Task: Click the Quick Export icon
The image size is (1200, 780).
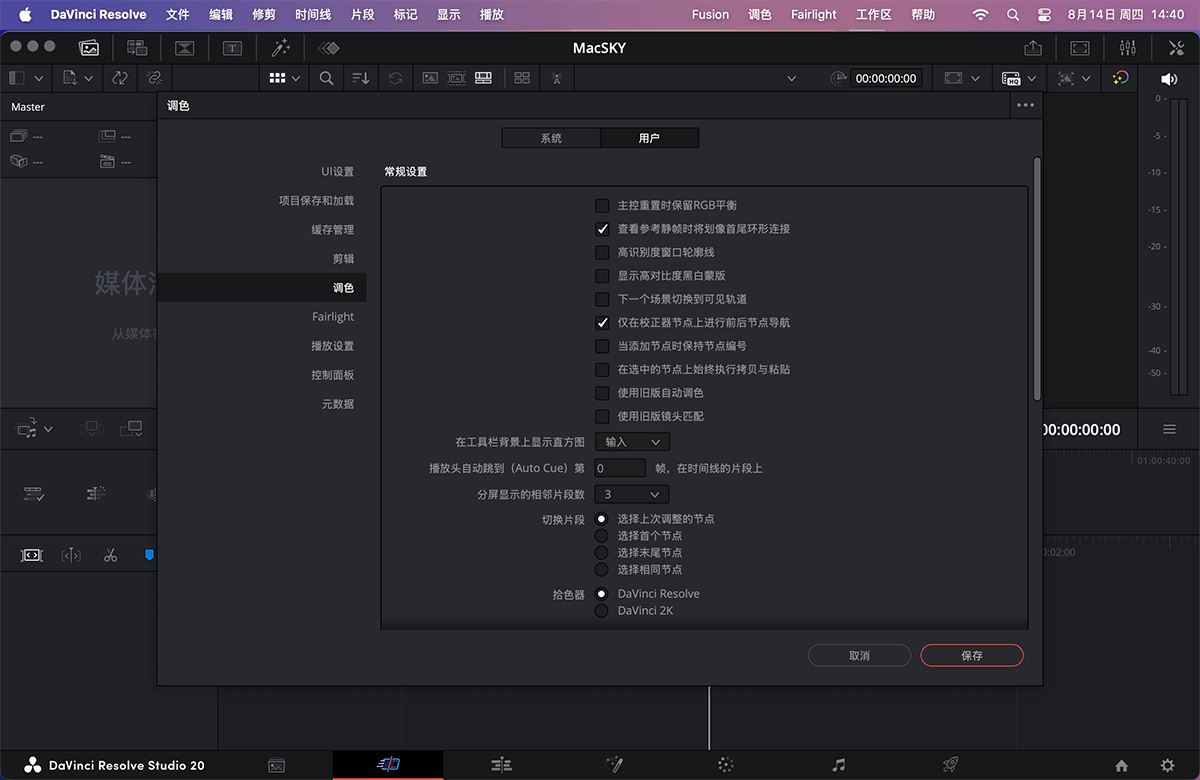Action: (1033, 47)
